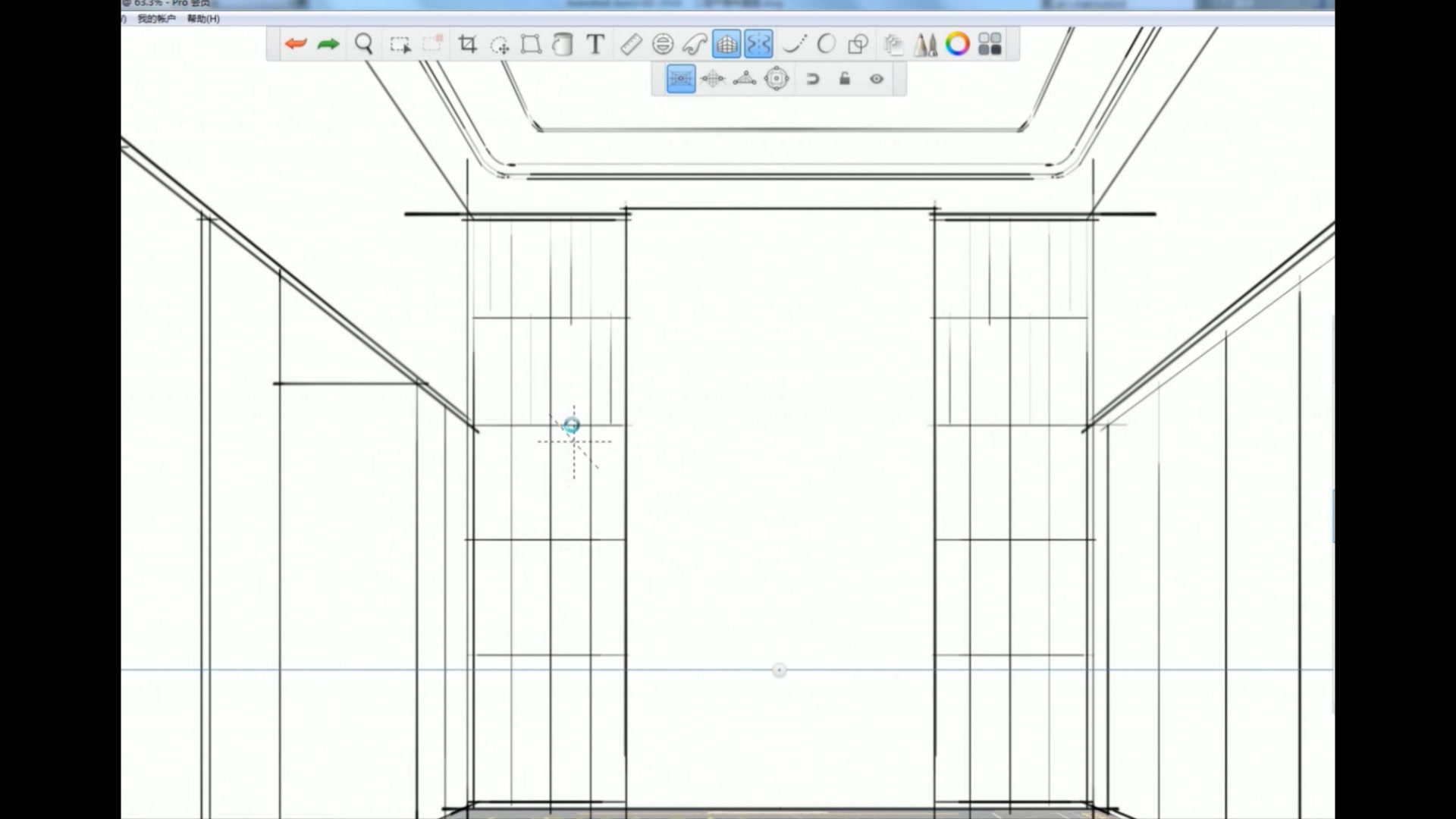Select the Flood Fill bucket tool
1456x819 pixels.
click(x=563, y=44)
